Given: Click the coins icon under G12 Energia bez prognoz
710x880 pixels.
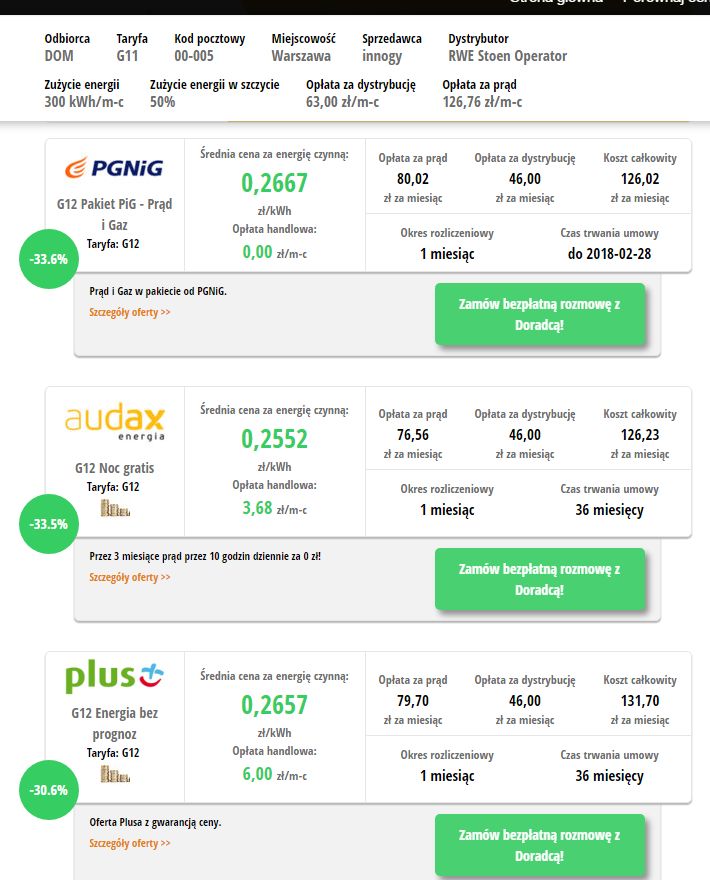Looking at the screenshot, I should [x=115, y=774].
